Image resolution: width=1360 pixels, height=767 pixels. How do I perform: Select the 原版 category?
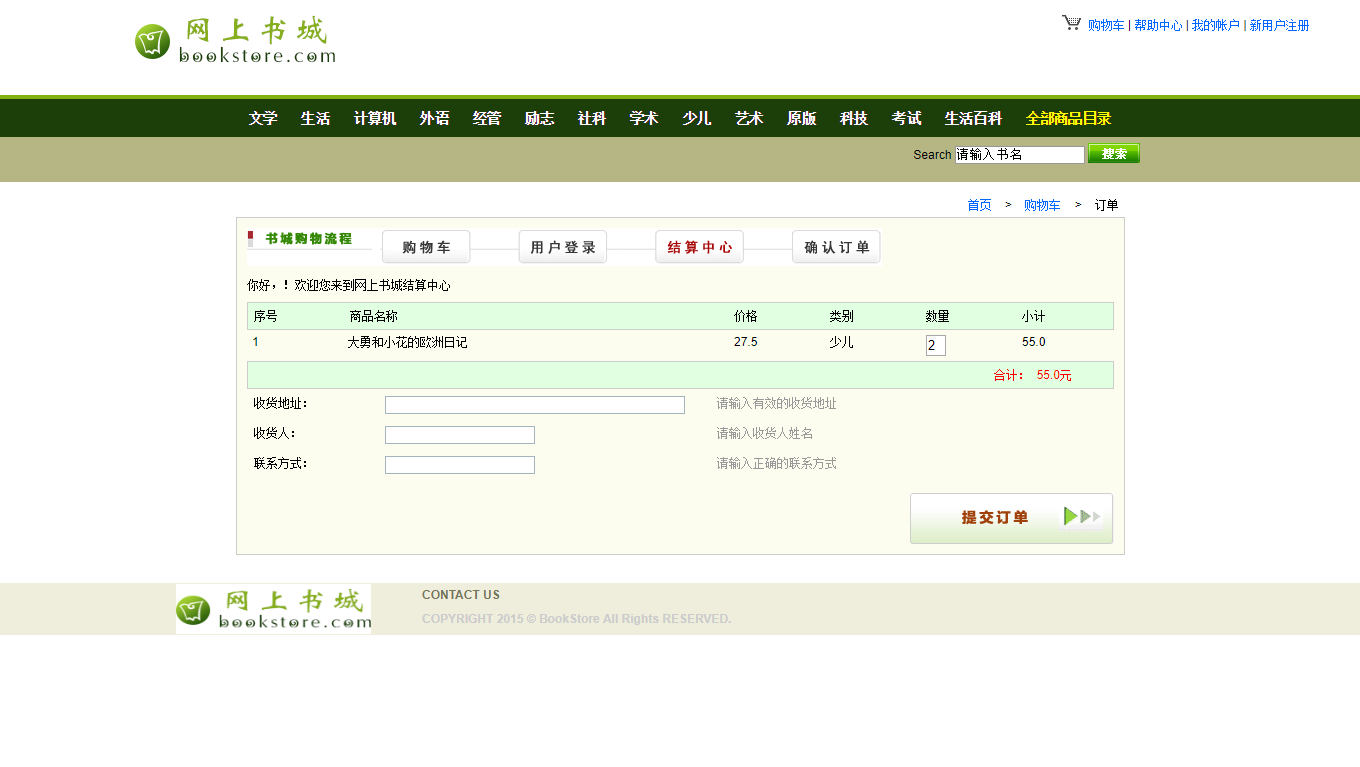click(801, 118)
